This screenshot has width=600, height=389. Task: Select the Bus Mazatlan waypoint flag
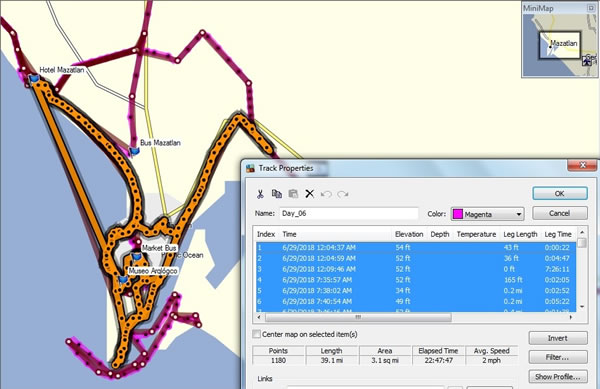tap(134, 151)
